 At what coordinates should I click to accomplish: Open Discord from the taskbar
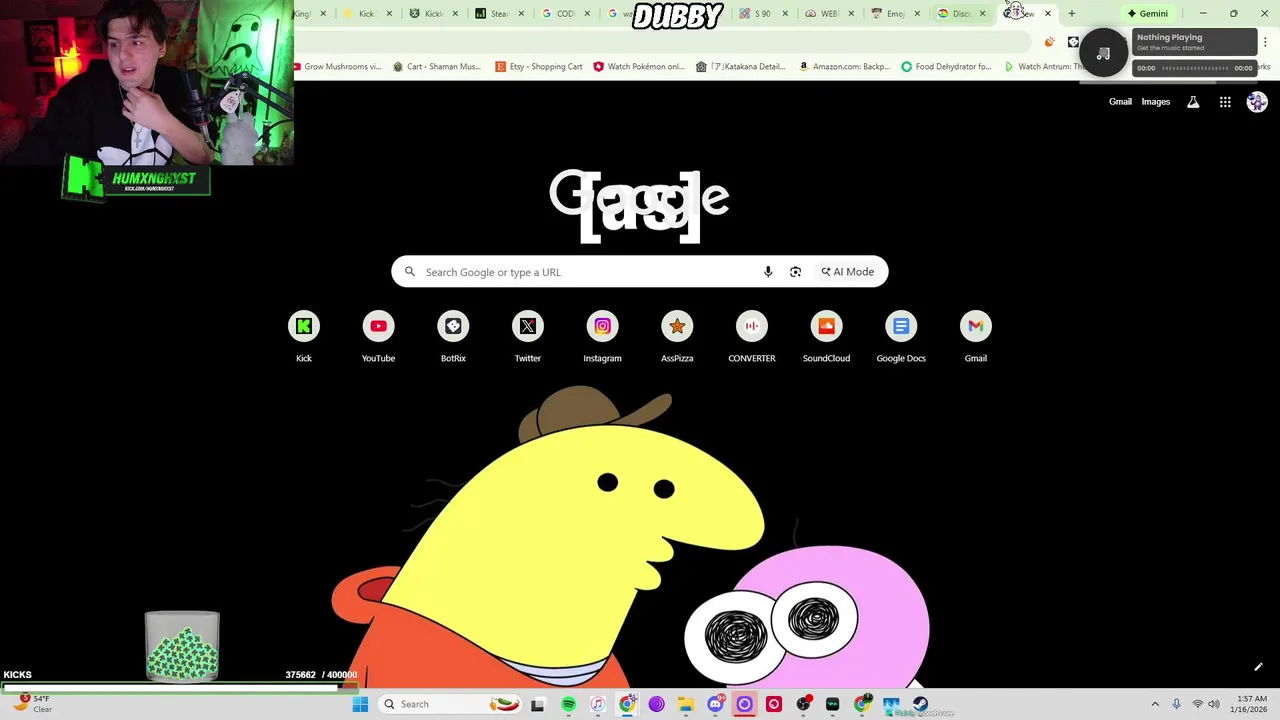(x=715, y=704)
